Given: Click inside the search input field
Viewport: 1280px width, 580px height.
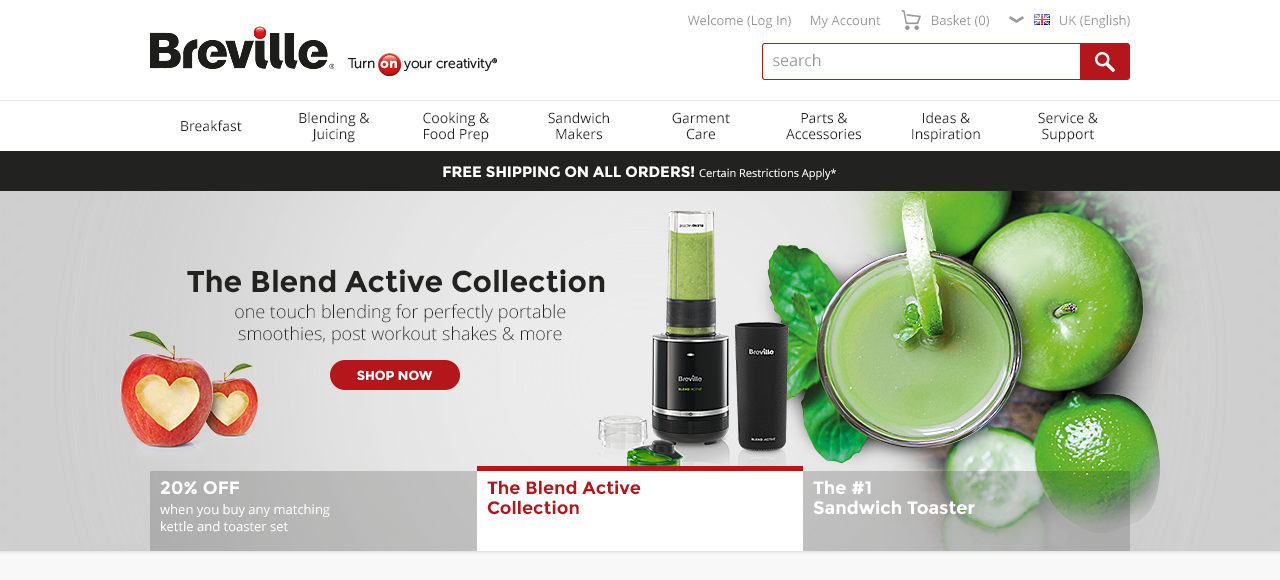Looking at the screenshot, I should tap(921, 61).
